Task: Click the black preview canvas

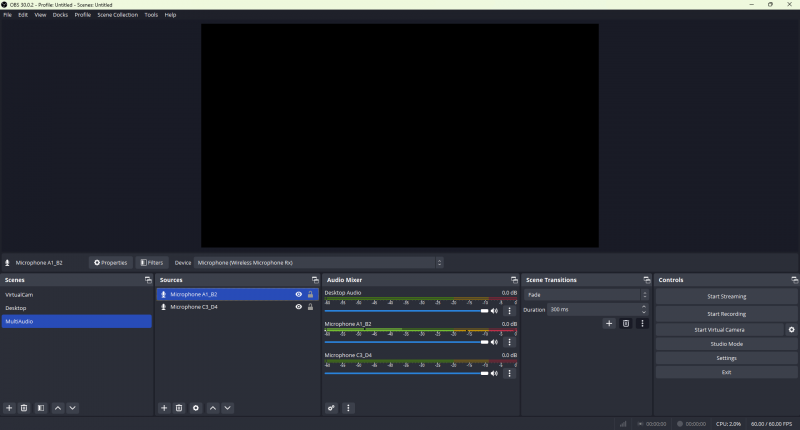Action: click(400, 136)
